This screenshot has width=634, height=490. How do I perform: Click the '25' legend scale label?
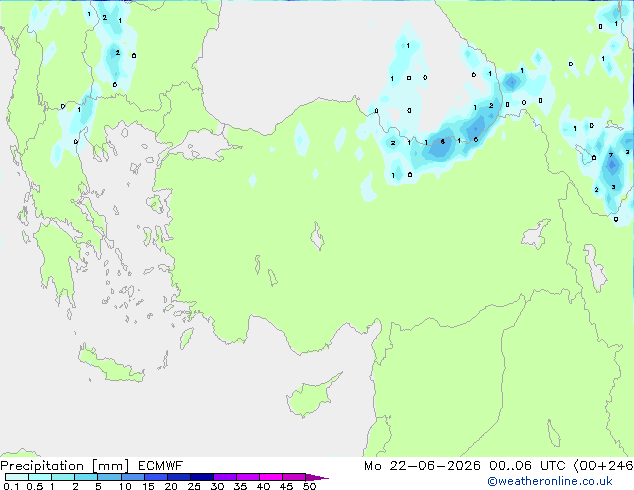(194, 486)
